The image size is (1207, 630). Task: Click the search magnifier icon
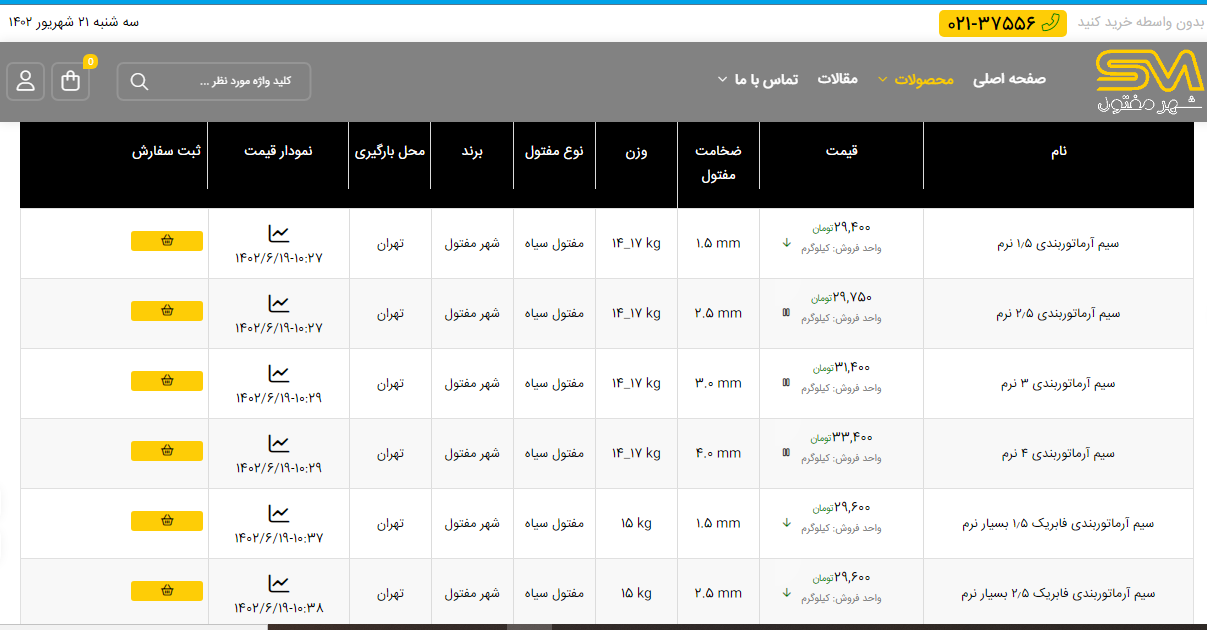(139, 82)
